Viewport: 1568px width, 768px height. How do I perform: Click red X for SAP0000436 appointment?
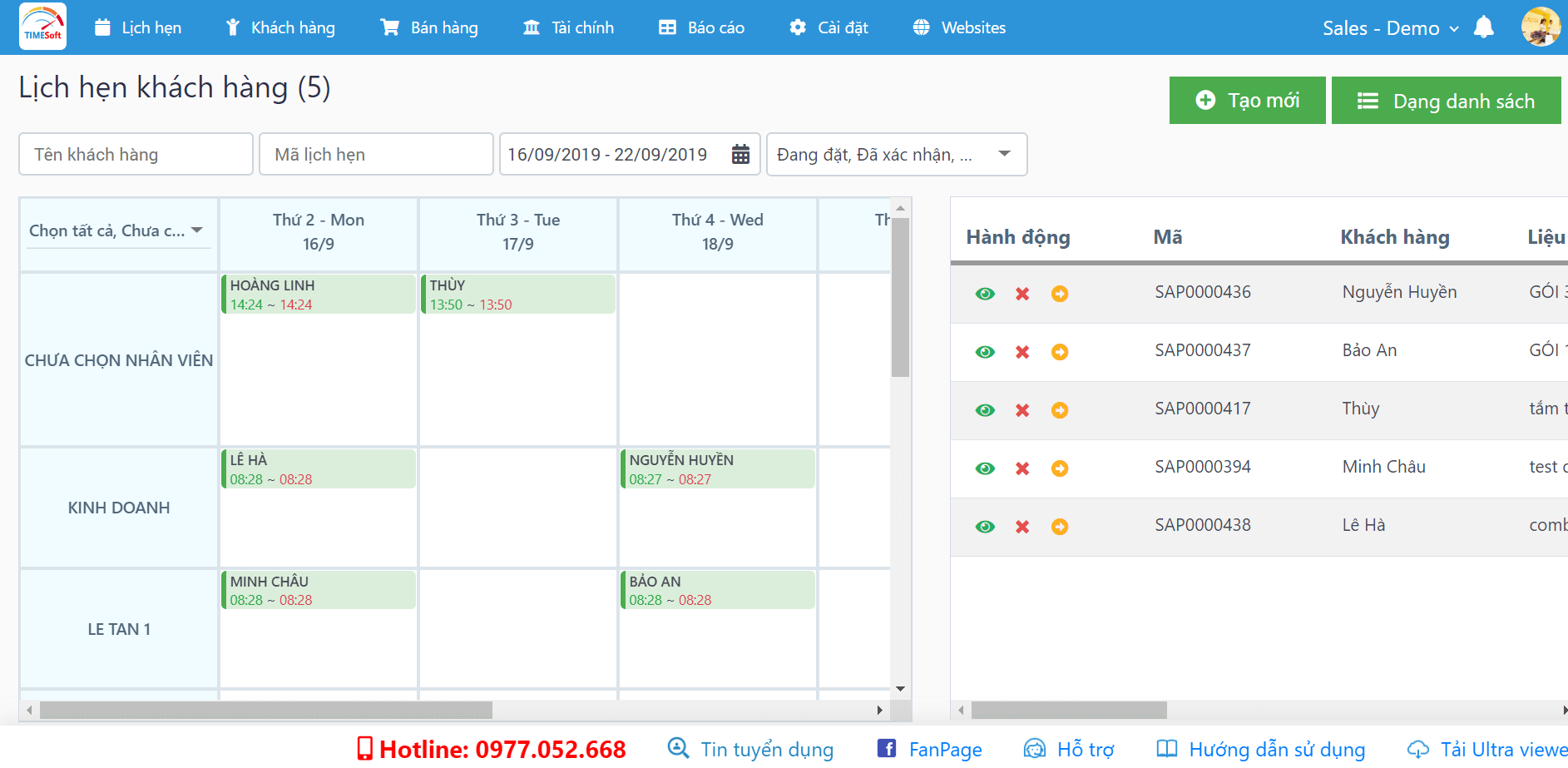point(1022,294)
